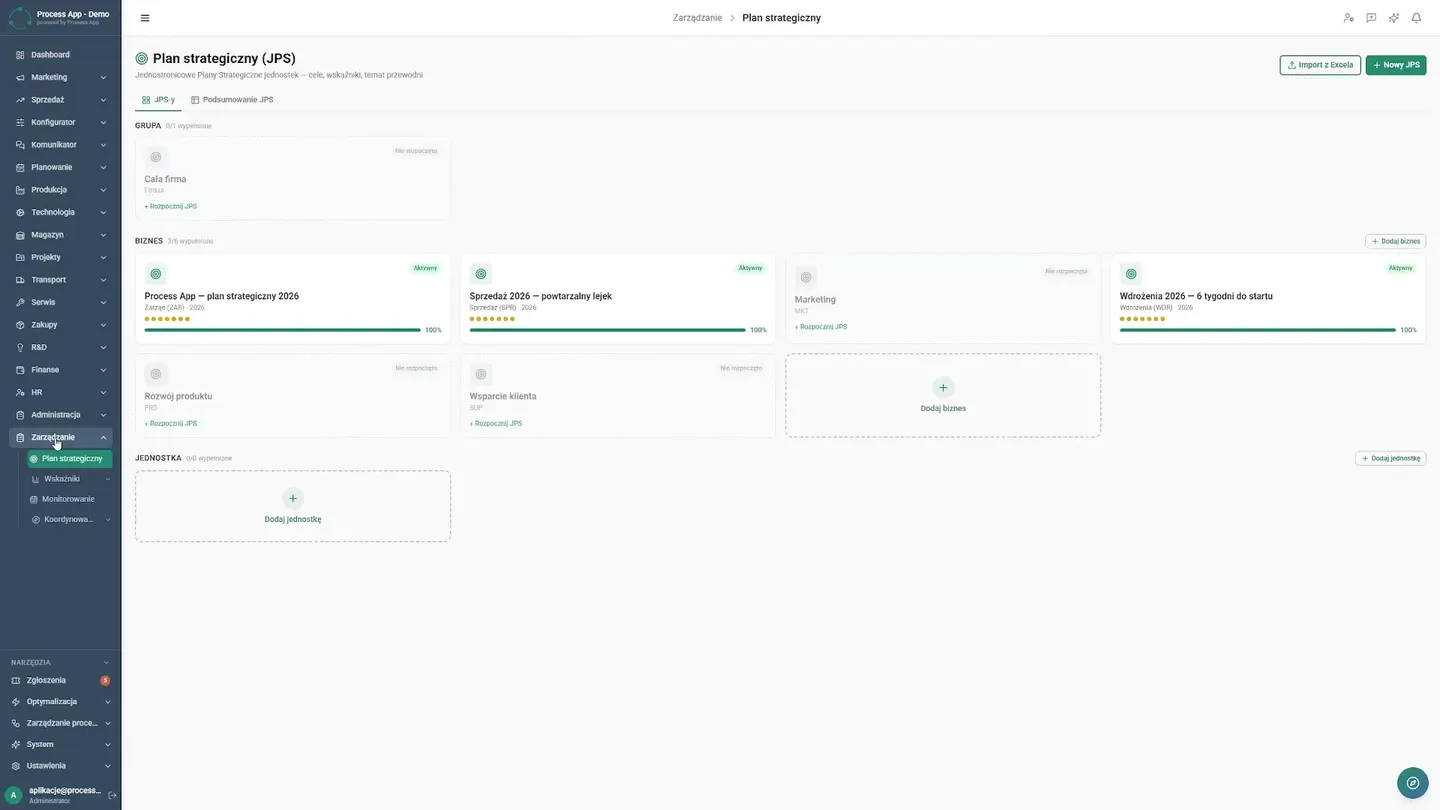
Task: Click the logout icon beside administrator account
Action: click(x=112, y=795)
